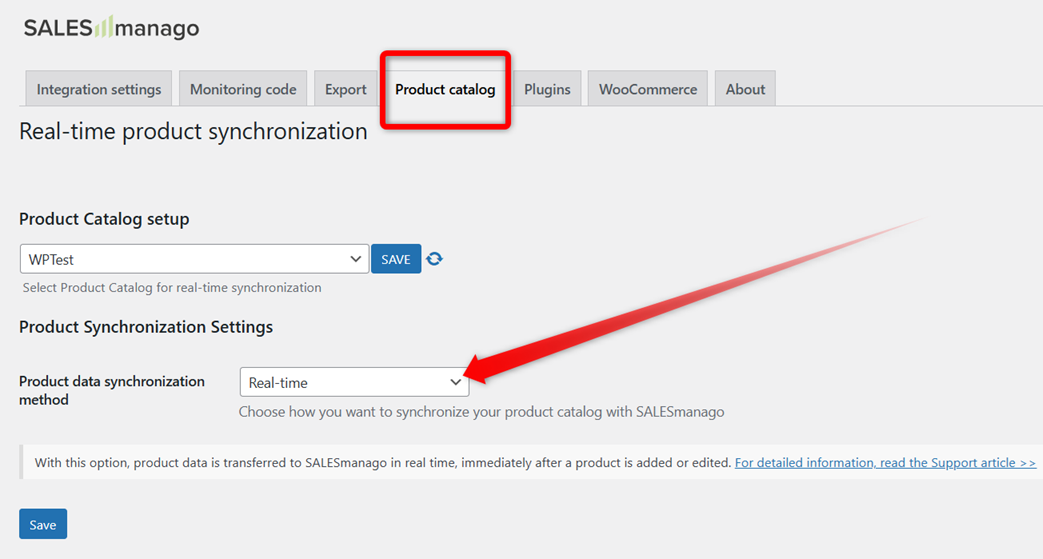Click the bottom Save button
Screen dimensions: 1043x559
click(x=43, y=524)
